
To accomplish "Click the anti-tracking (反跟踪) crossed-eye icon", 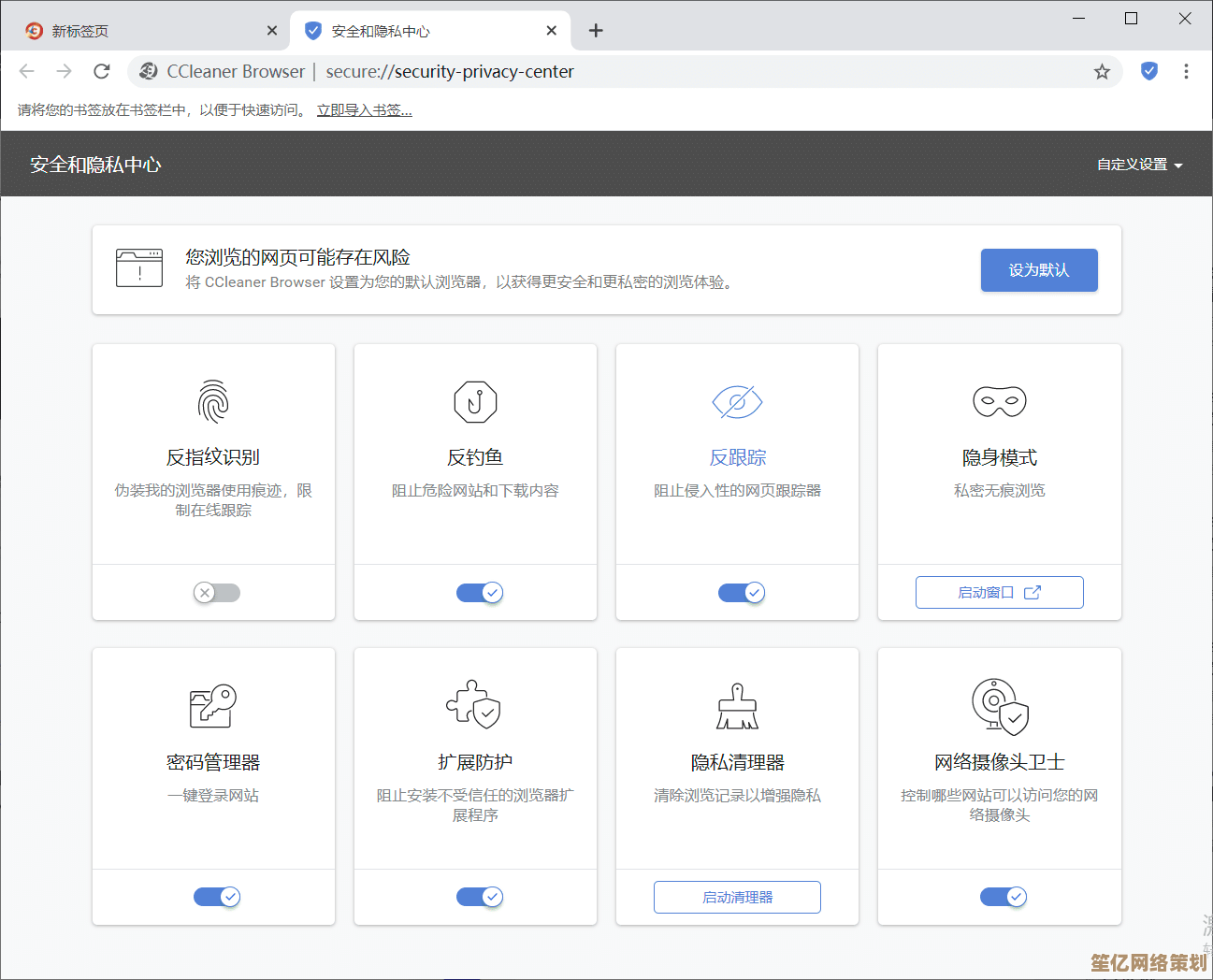I will [737, 402].
